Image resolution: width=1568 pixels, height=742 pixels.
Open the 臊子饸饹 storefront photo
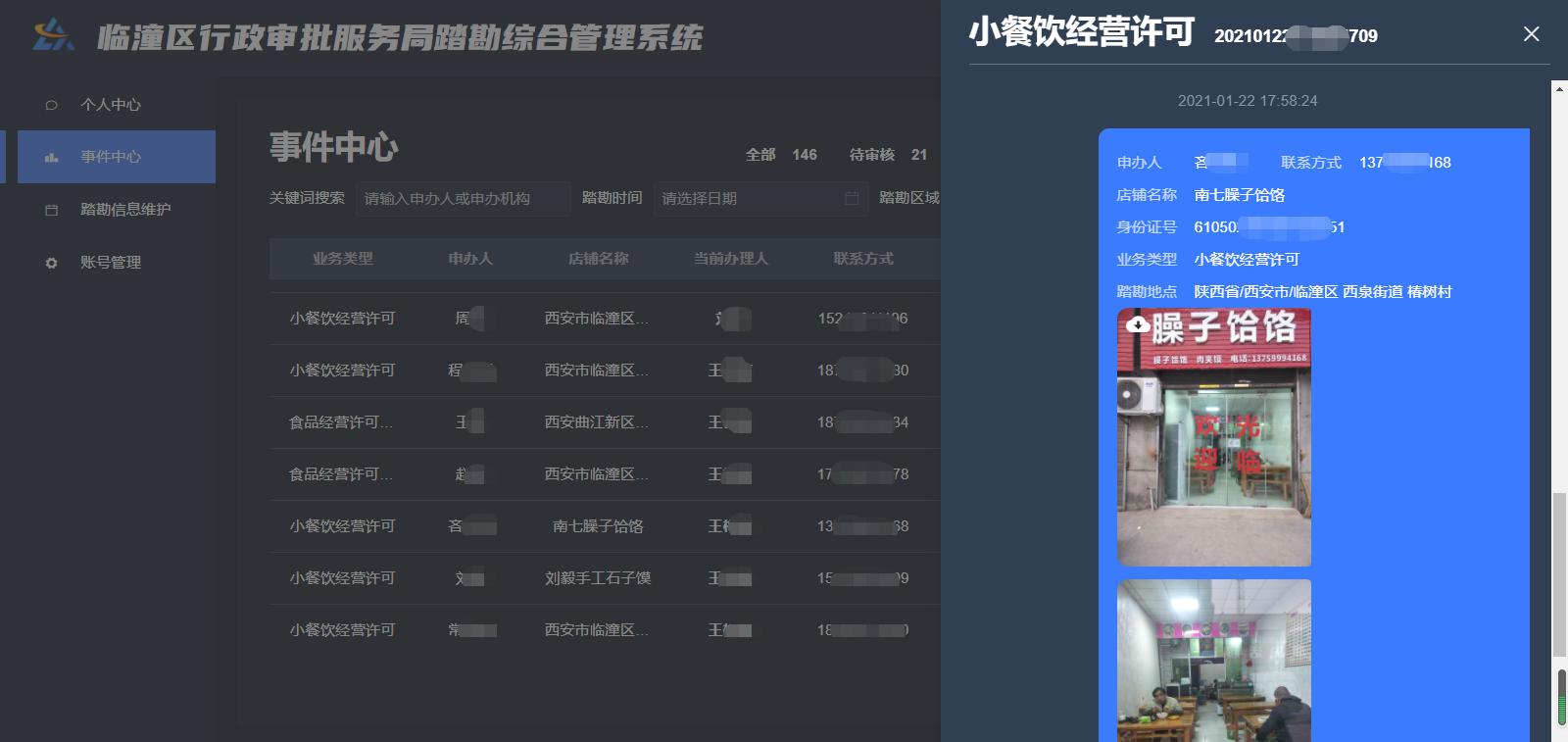tap(1214, 437)
